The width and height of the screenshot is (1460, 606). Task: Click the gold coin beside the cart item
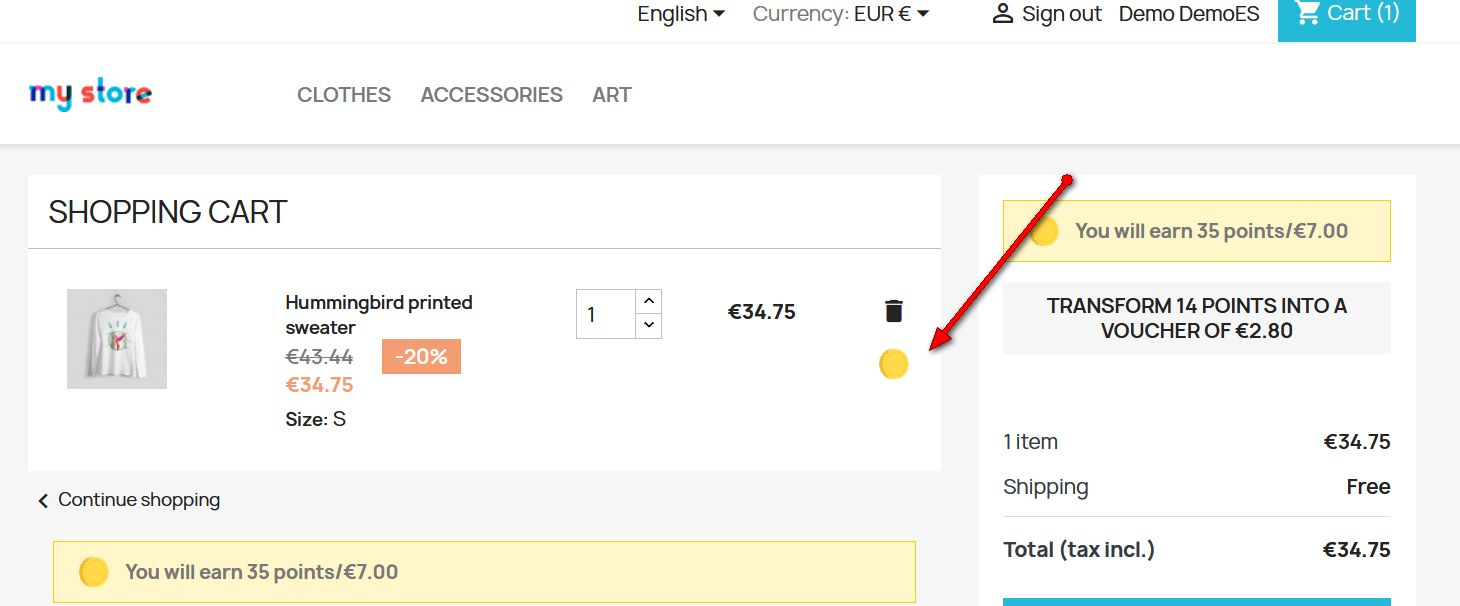[x=893, y=365]
